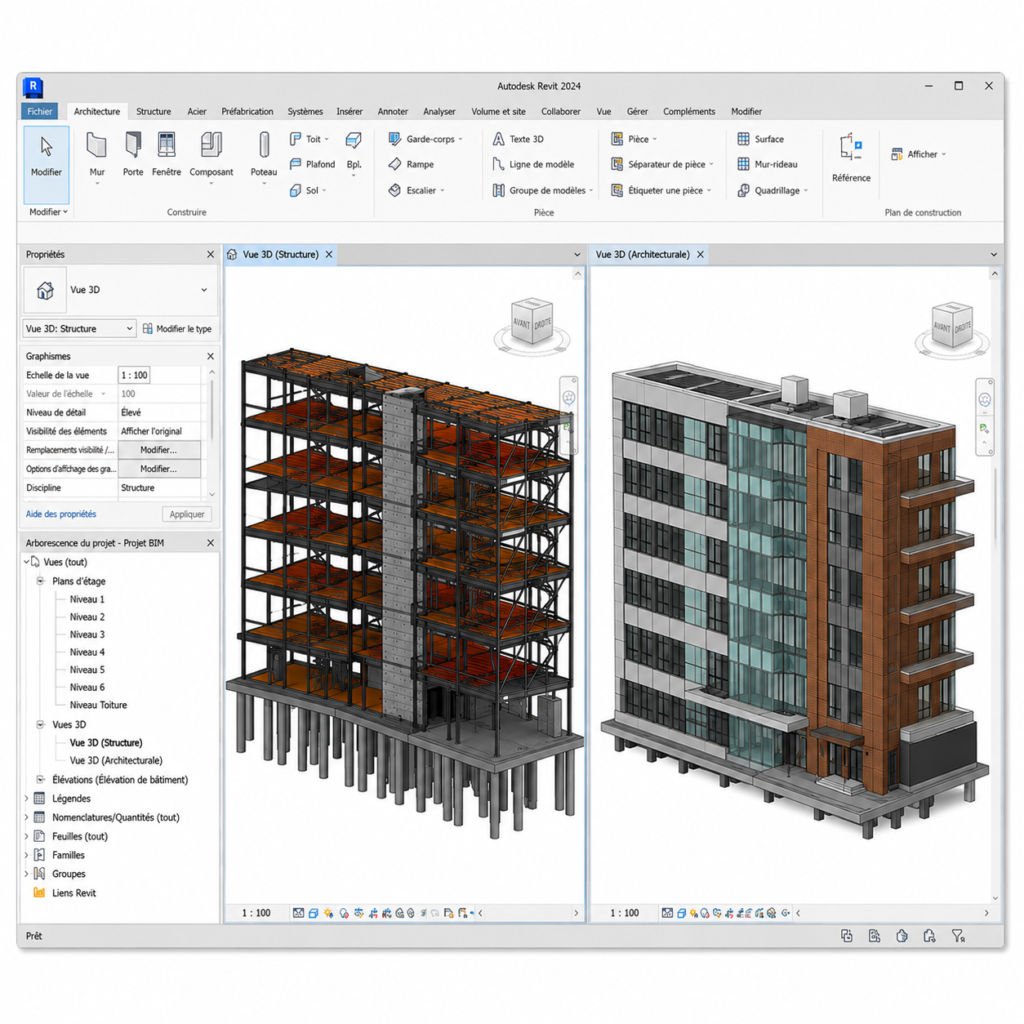Screen dimensions: 1024x1024
Task: Open the Aide des propriétés link
Action: 61,514
